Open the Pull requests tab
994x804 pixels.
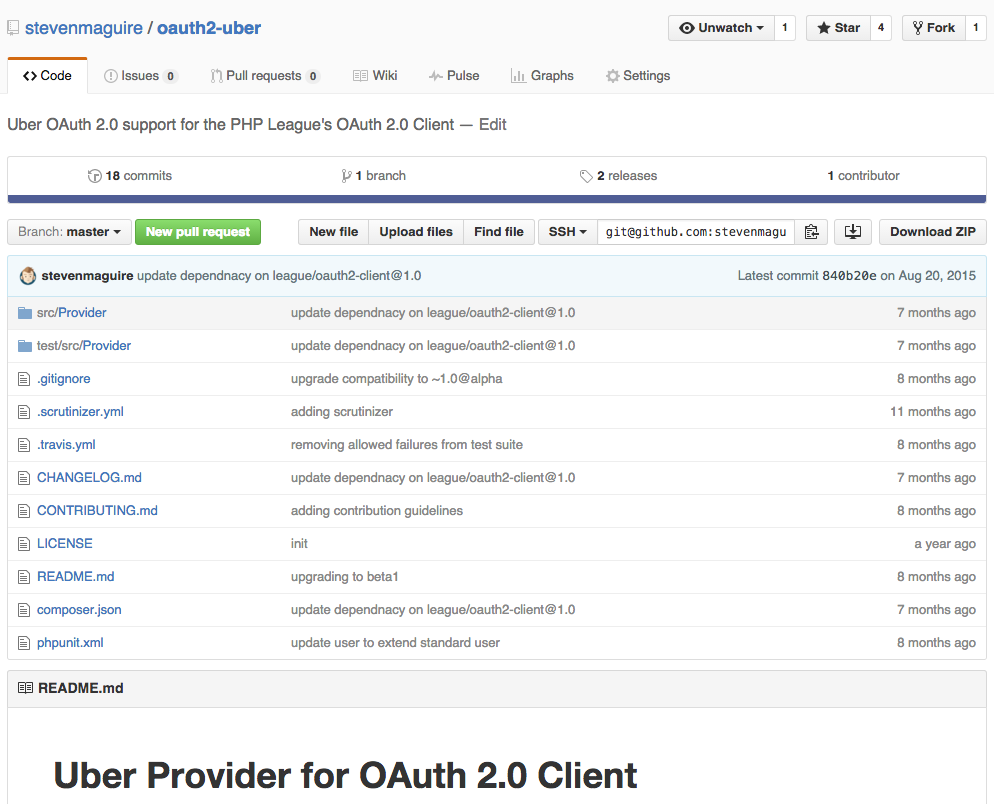[265, 75]
